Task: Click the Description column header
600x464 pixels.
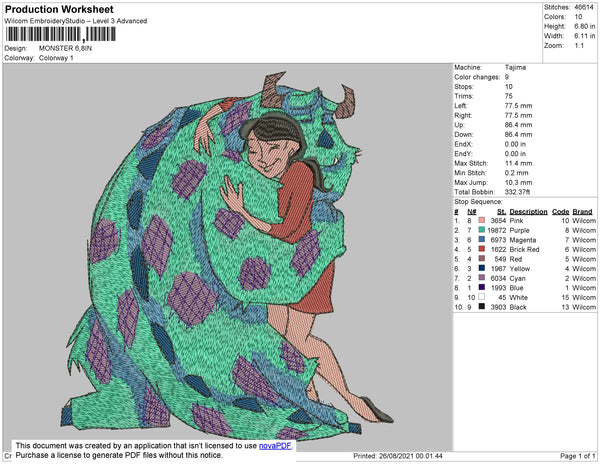Action: coord(528,212)
